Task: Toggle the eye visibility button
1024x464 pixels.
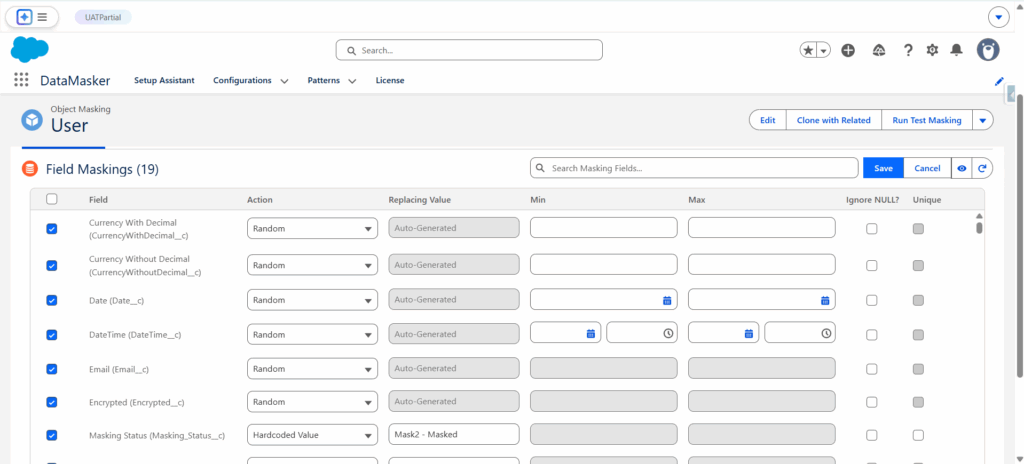Action: pos(961,168)
